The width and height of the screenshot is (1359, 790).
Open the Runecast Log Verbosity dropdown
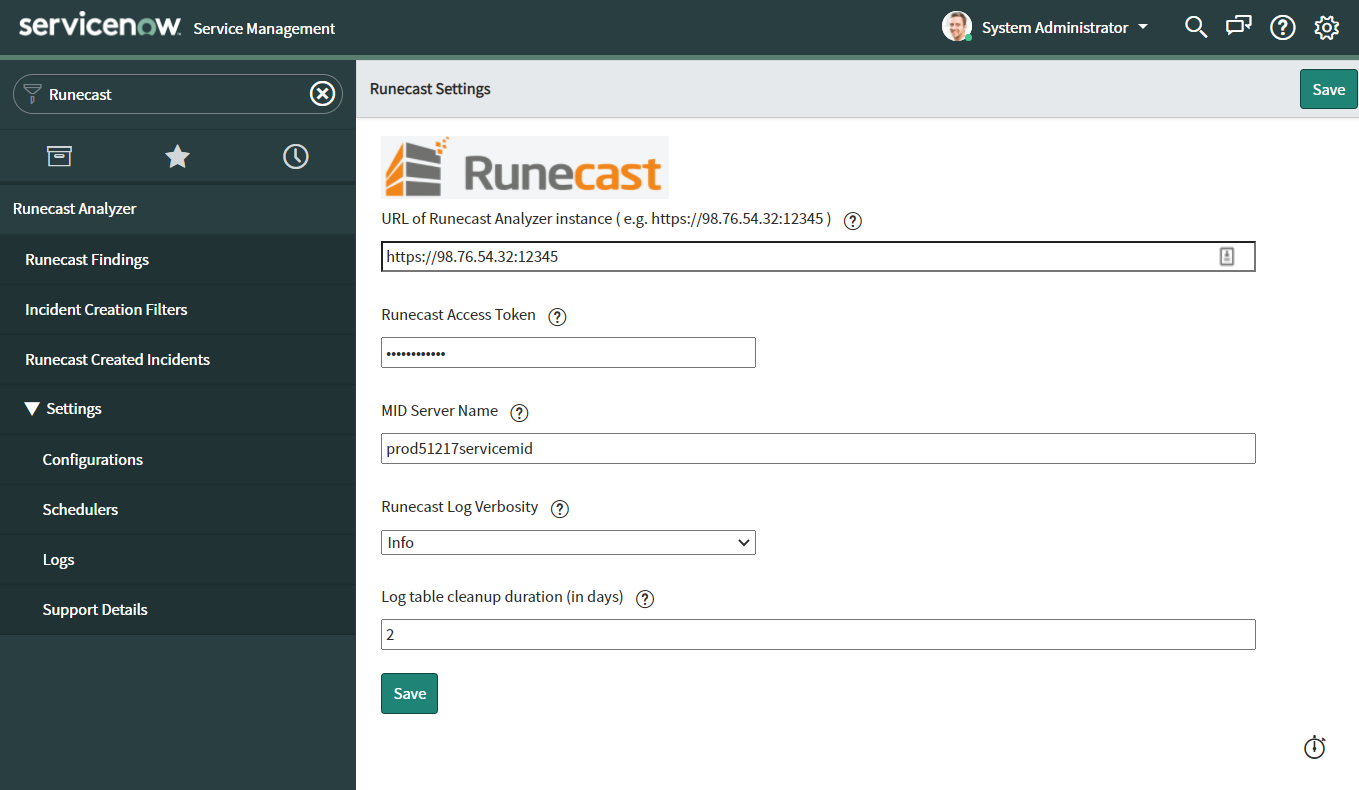[x=568, y=542]
